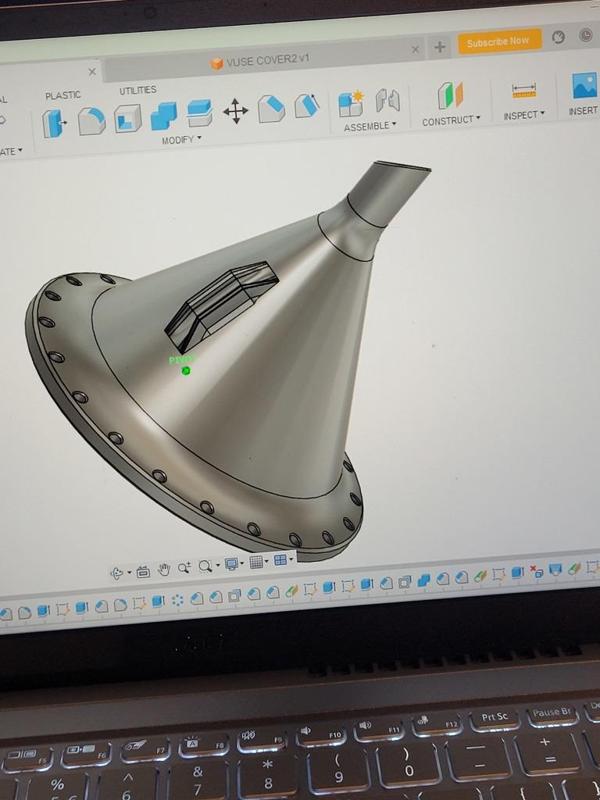Open the Grid and Snaps dropdown arrow
Screen dimensions: 600x800
(x=267, y=561)
